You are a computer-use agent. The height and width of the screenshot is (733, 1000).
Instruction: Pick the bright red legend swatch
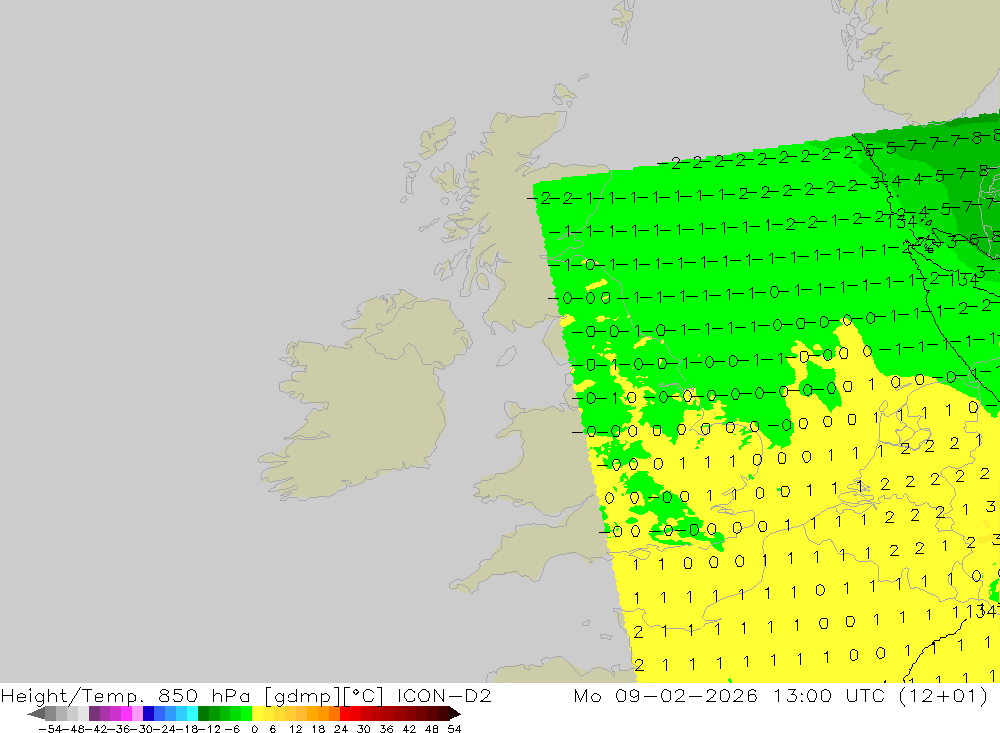tap(345, 714)
